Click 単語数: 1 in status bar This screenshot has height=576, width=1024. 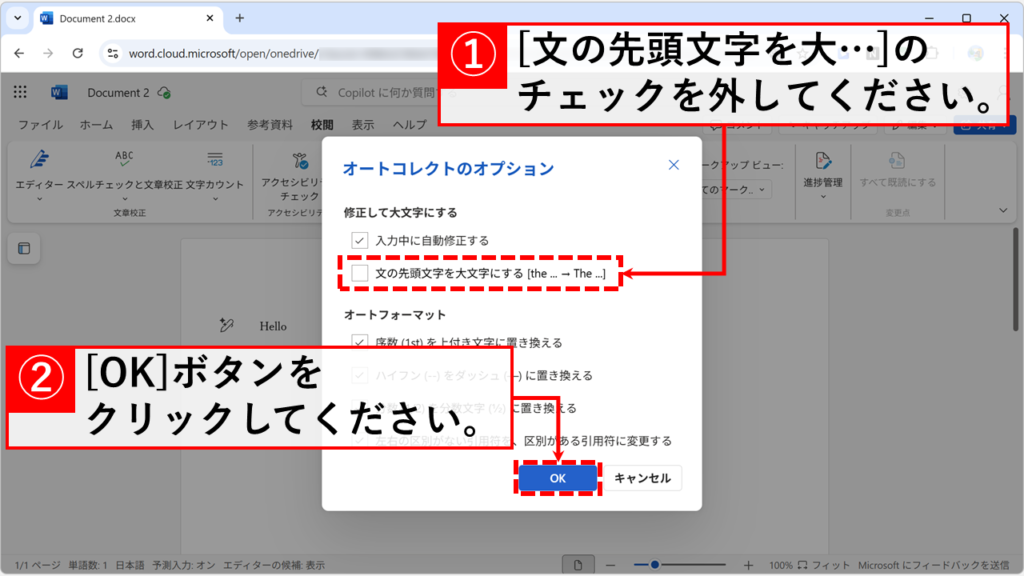[88, 565]
